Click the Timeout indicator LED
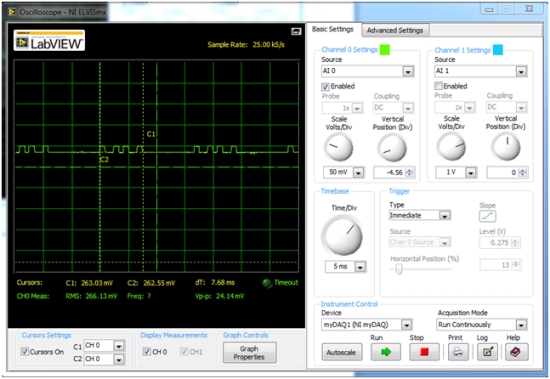Image resolution: width=550 pixels, height=379 pixels. [x=267, y=283]
